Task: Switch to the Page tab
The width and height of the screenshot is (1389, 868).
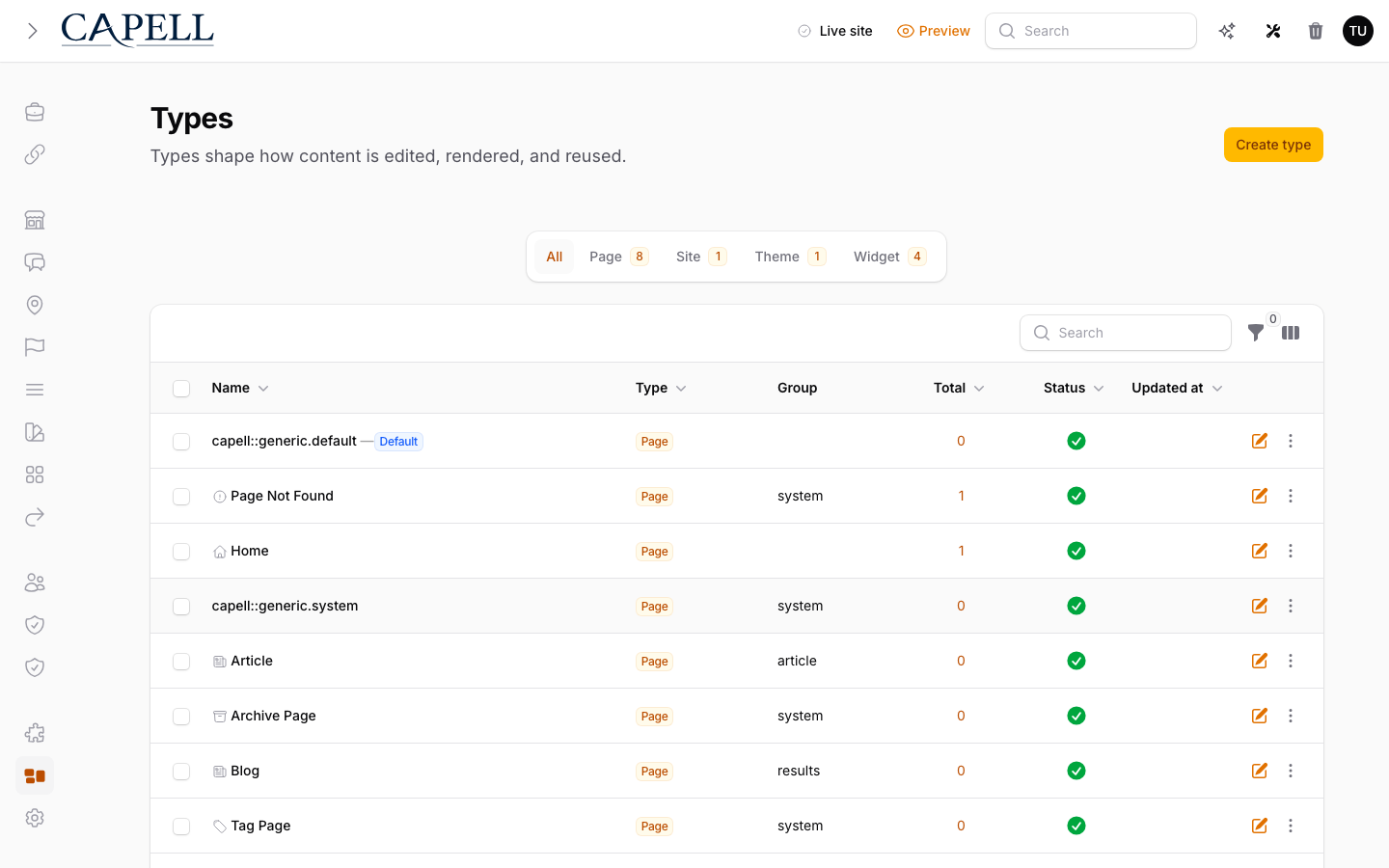Action: [x=619, y=257]
